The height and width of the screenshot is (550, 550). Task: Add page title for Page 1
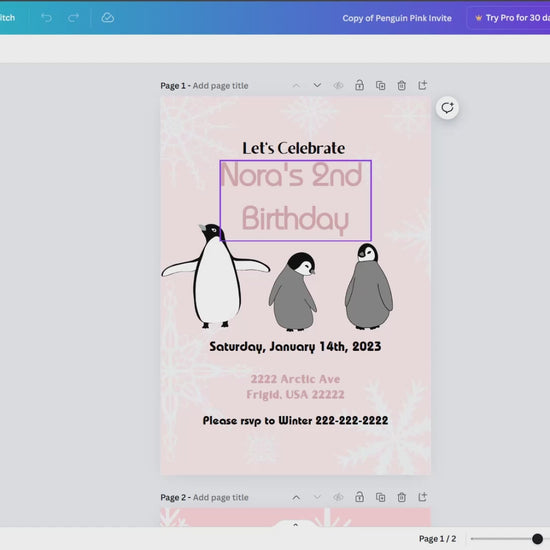[x=220, y=86]
